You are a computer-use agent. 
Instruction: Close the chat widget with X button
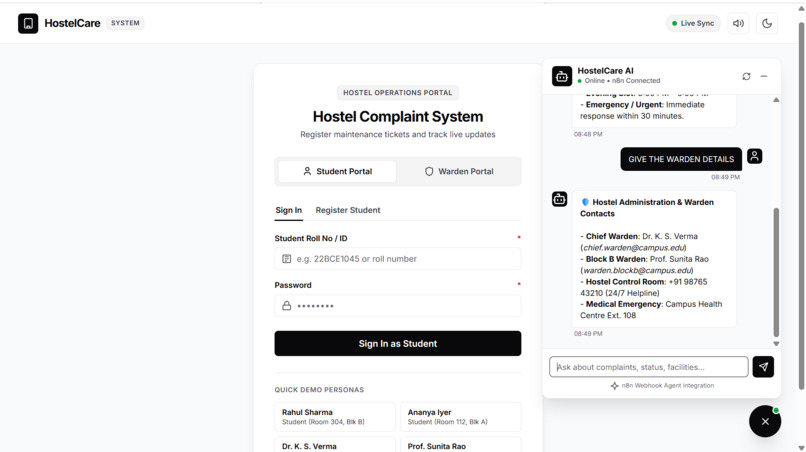tap(765, 421)
